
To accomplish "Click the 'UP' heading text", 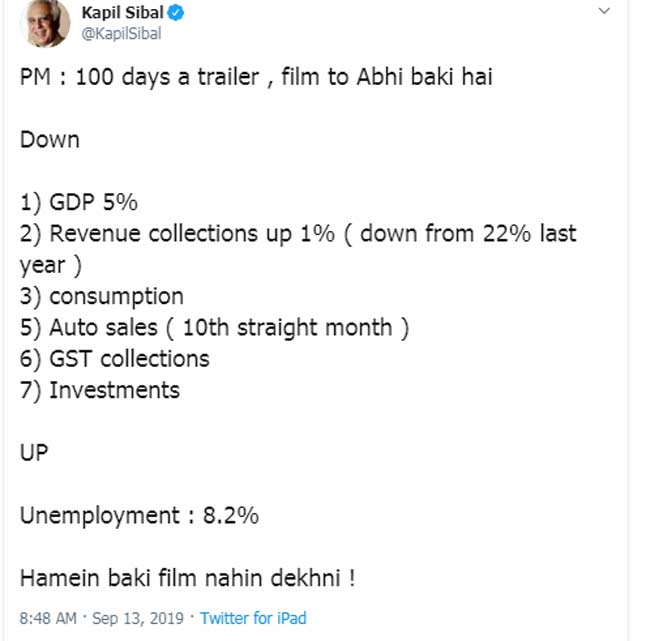I will [34, 453].
